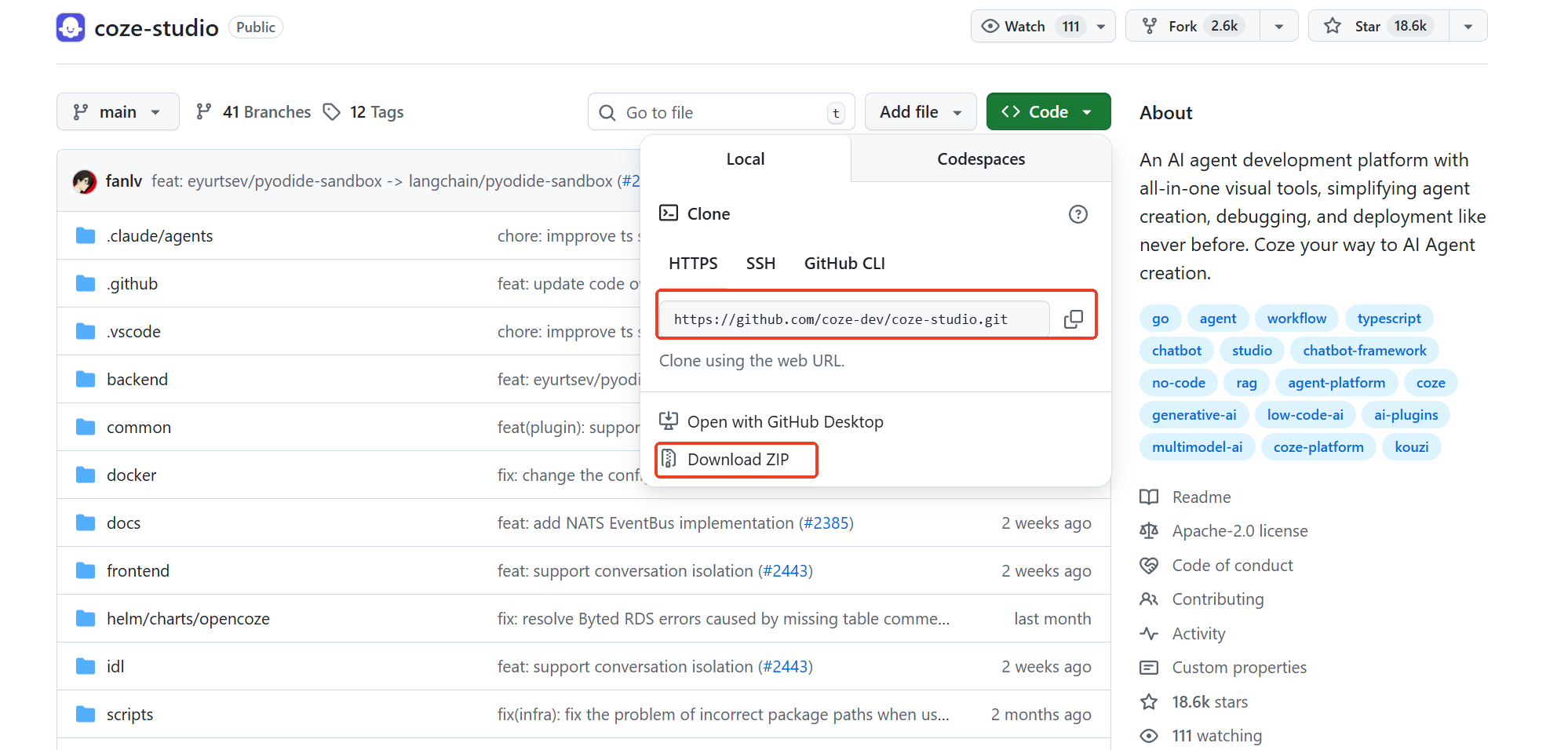Click the Custom properties note icon

tap(1149, 668)
